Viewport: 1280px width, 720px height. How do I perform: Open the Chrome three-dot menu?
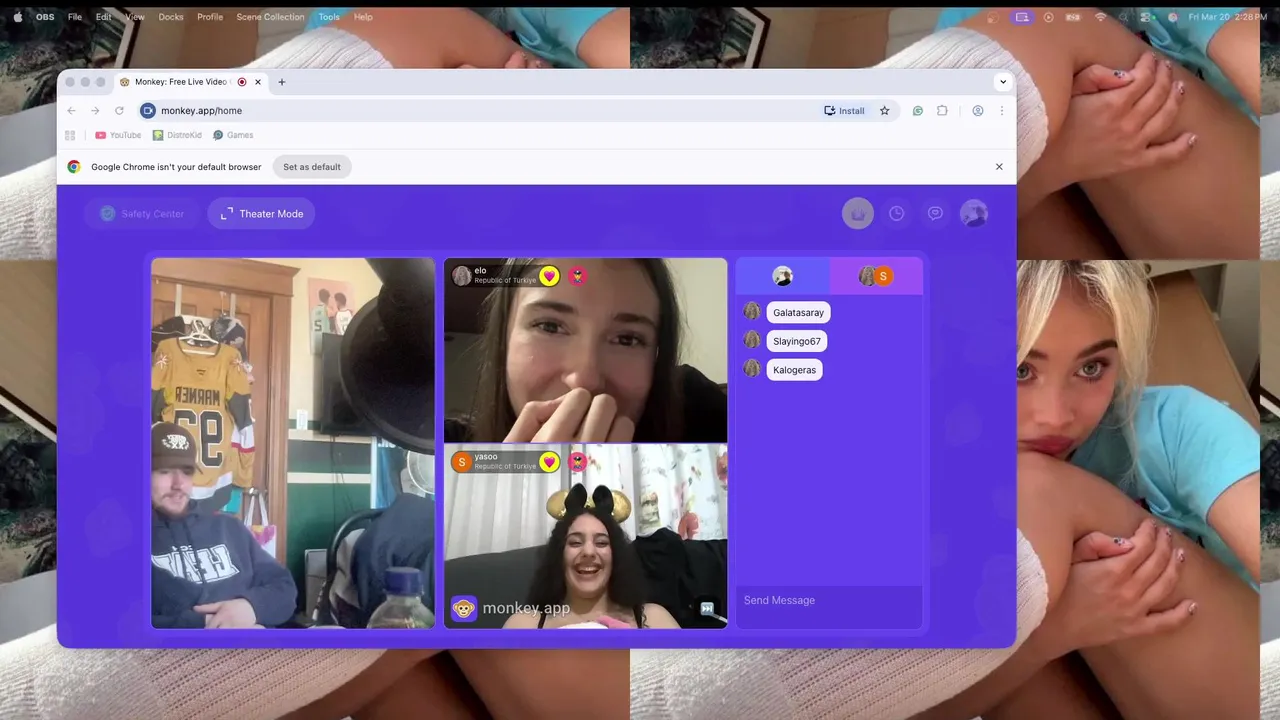[1001, 111]
